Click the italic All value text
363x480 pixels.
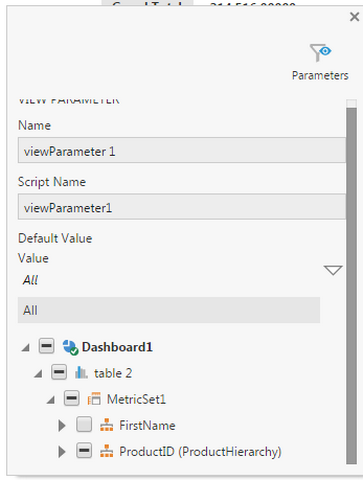click(30, 280)
